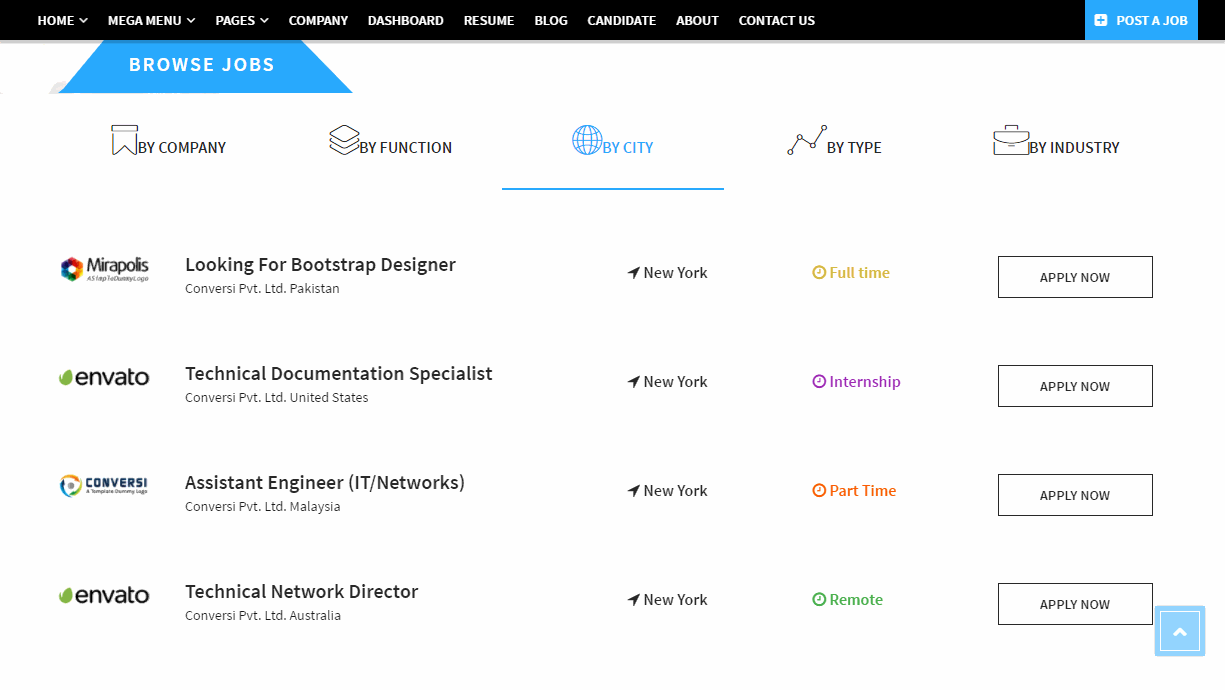
Task: Expand the Home dropdown menu
Action: tap(62, 20)
